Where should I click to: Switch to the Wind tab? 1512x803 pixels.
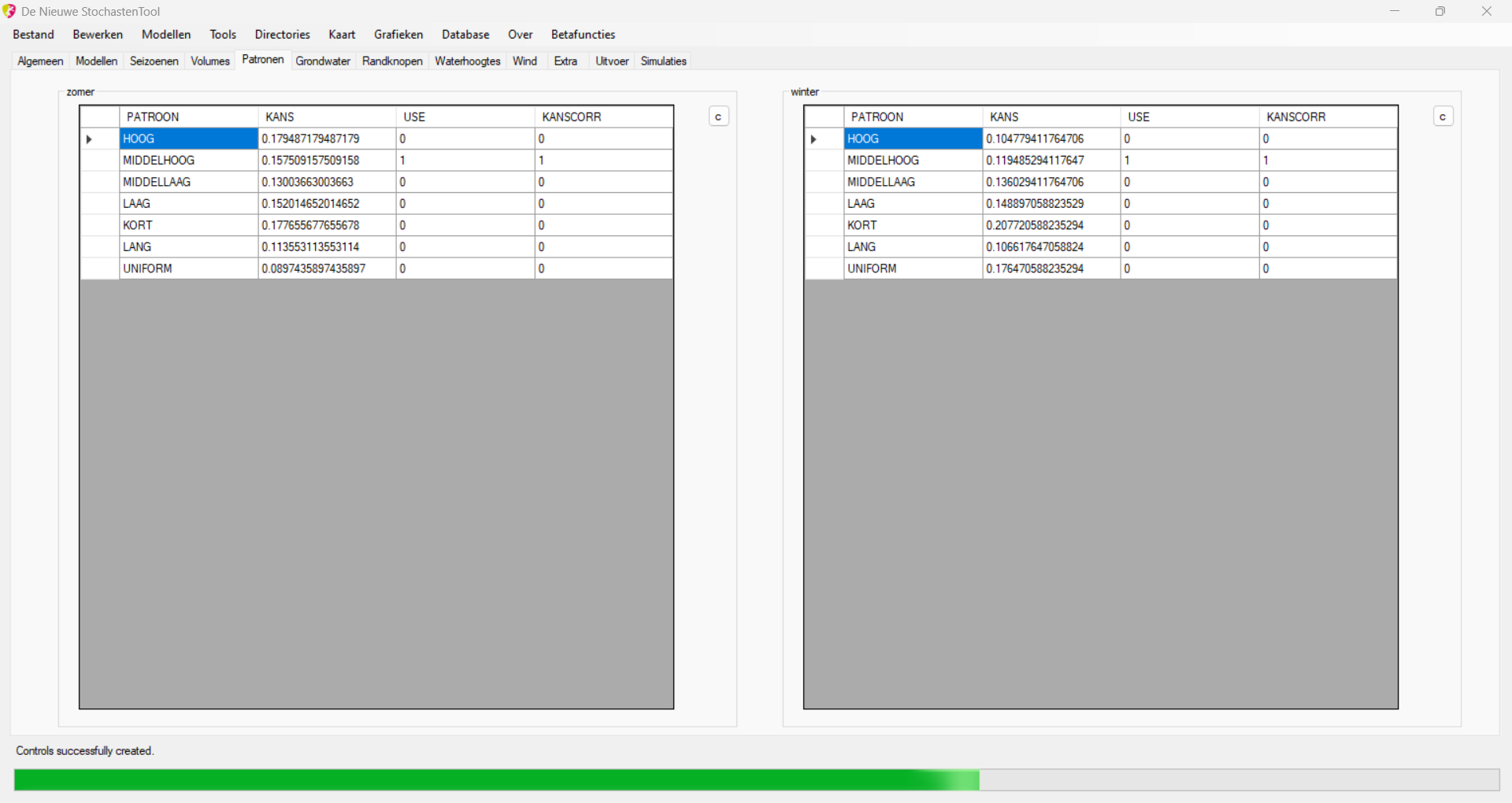525,61
